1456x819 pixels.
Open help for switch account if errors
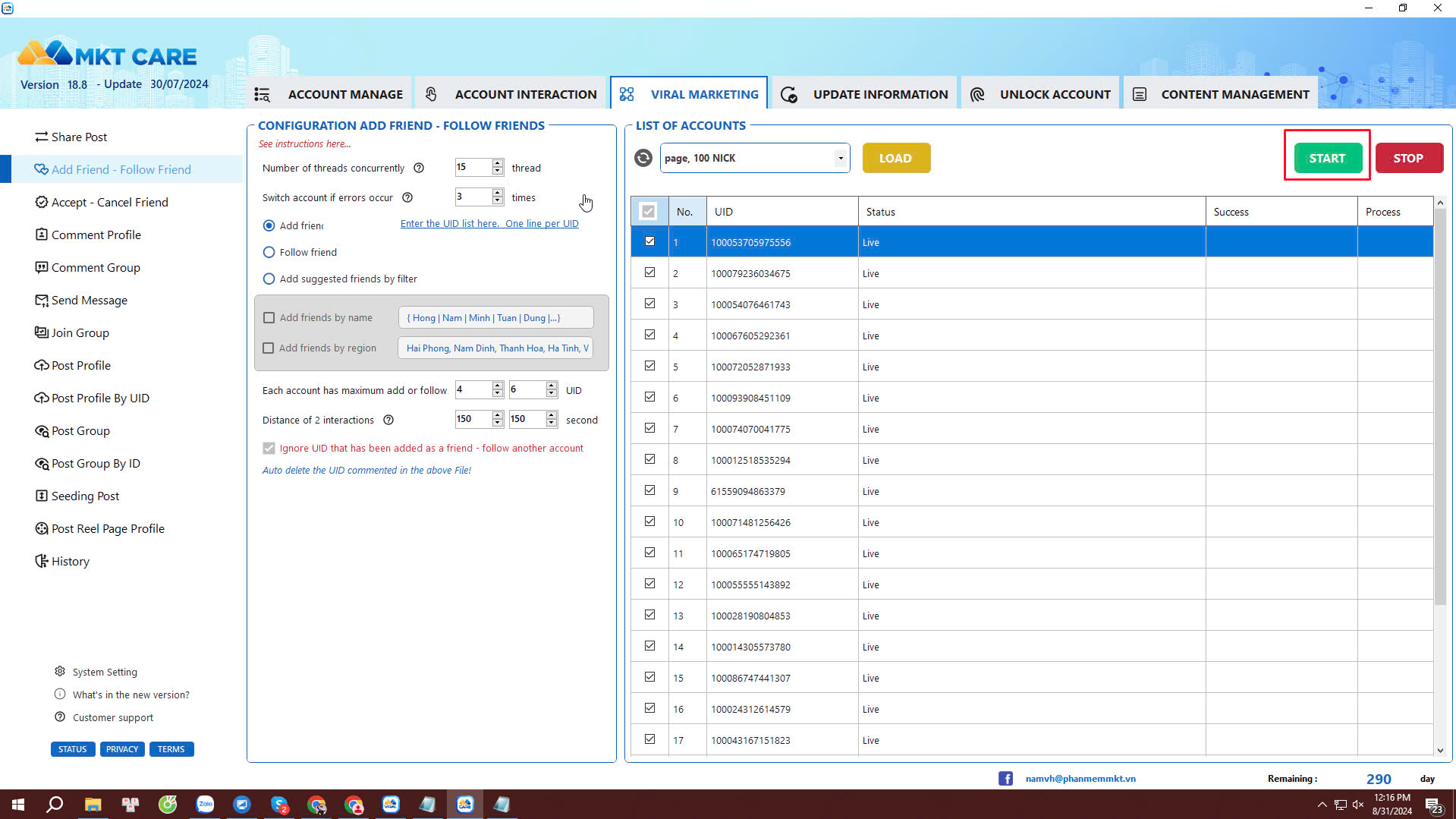[407, 197]
